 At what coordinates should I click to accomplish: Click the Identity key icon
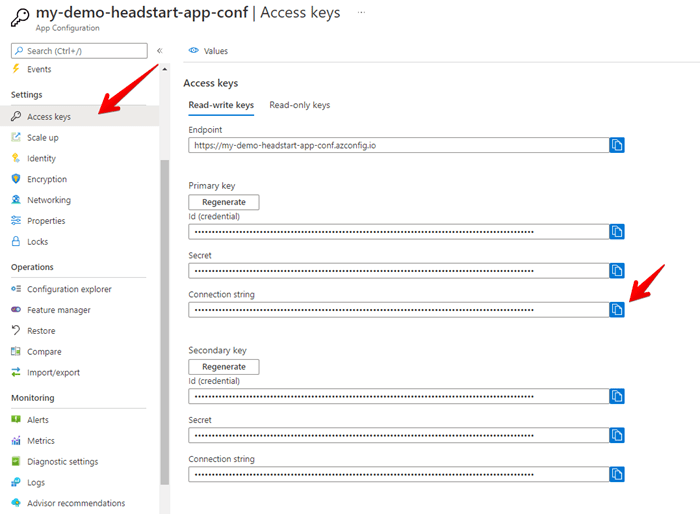click(x=16, y=158)
